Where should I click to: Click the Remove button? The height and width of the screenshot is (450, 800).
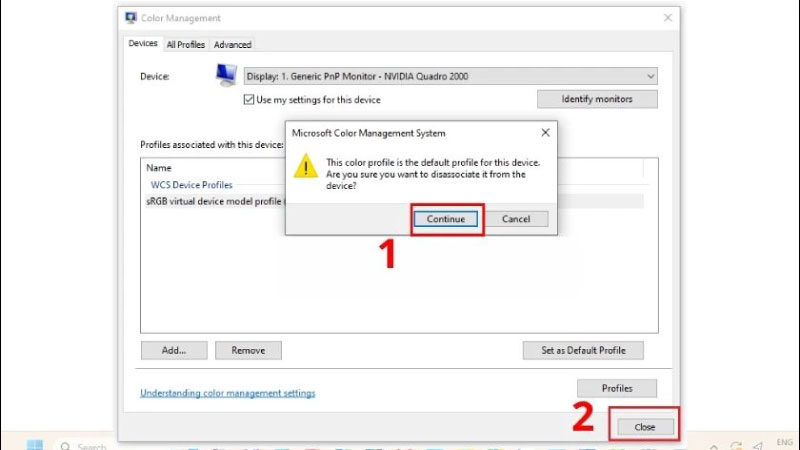(x=248, y=350)
